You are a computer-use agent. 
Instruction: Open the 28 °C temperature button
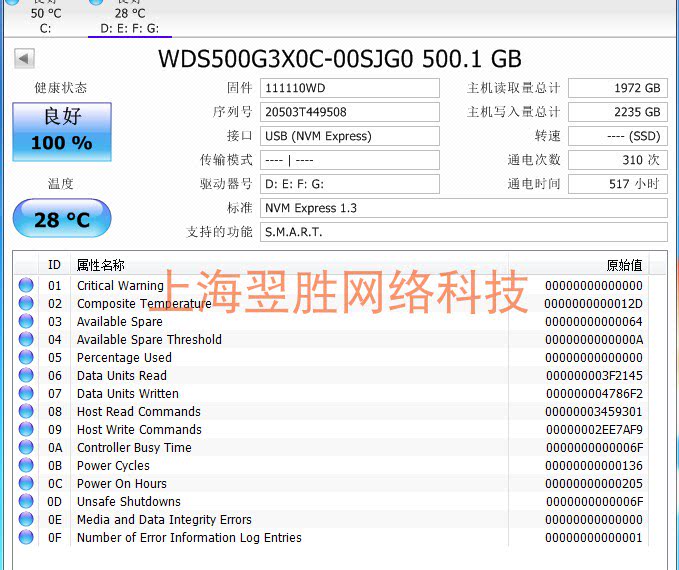click(x=62, y=218)
